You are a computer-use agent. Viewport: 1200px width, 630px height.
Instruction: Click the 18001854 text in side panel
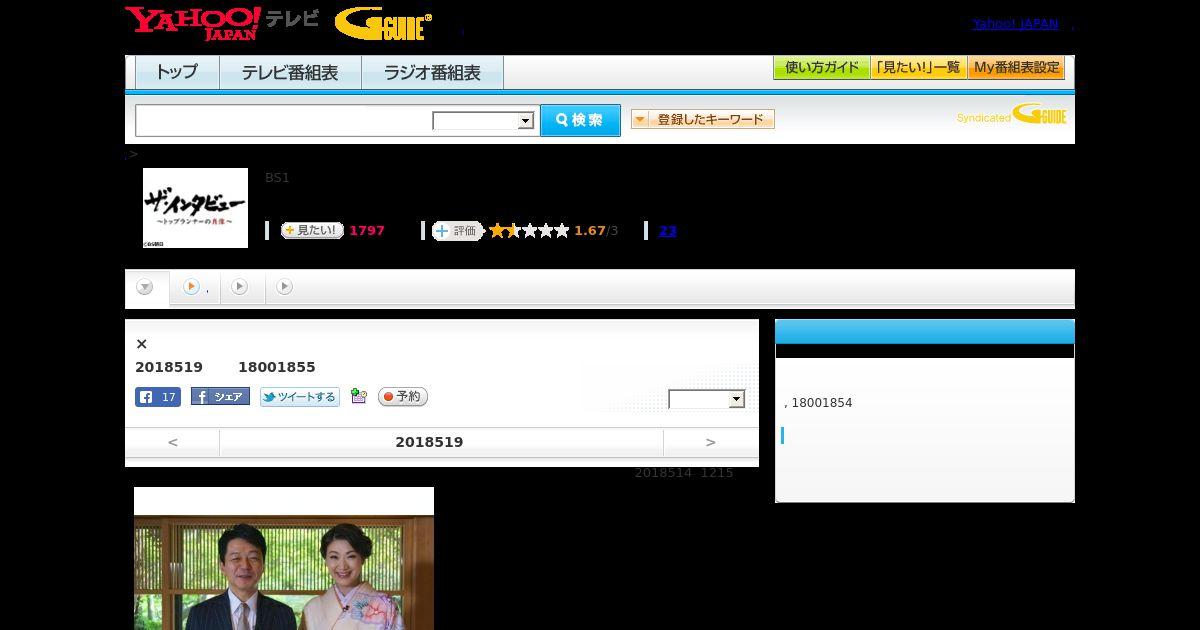tap(822, 403)
